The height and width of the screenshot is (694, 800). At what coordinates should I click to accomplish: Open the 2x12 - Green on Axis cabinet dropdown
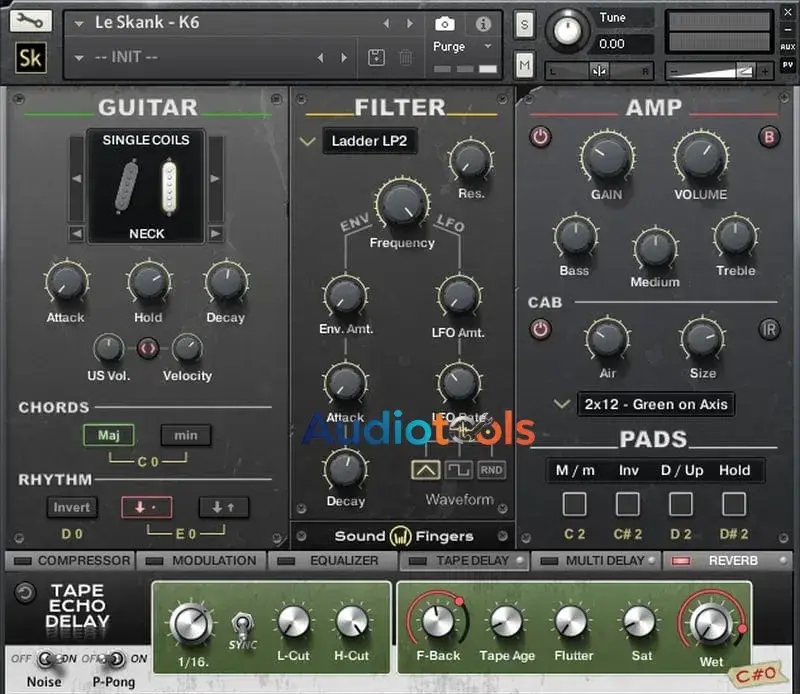(x=655, y=404)
